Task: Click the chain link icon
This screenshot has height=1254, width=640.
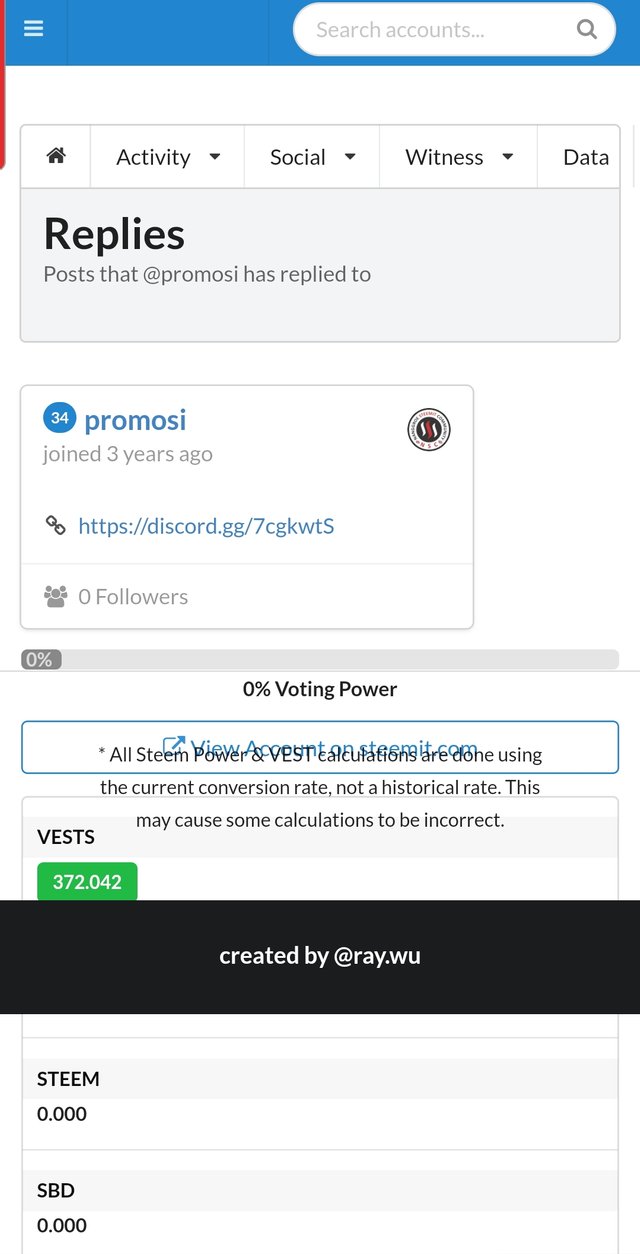Action: tap(56, 525)
